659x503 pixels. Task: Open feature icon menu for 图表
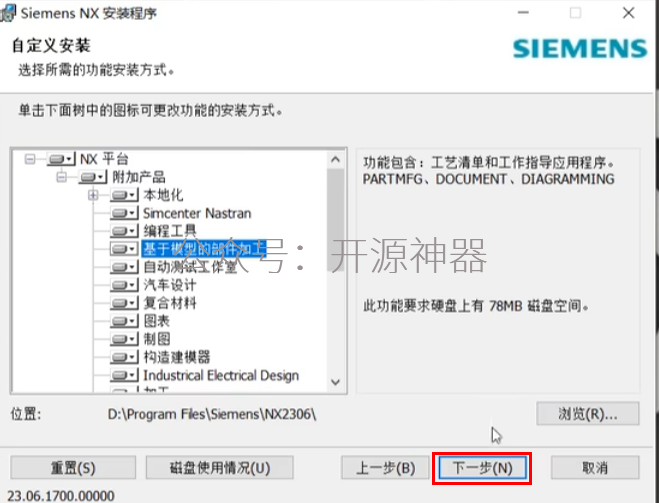point(124,321)
